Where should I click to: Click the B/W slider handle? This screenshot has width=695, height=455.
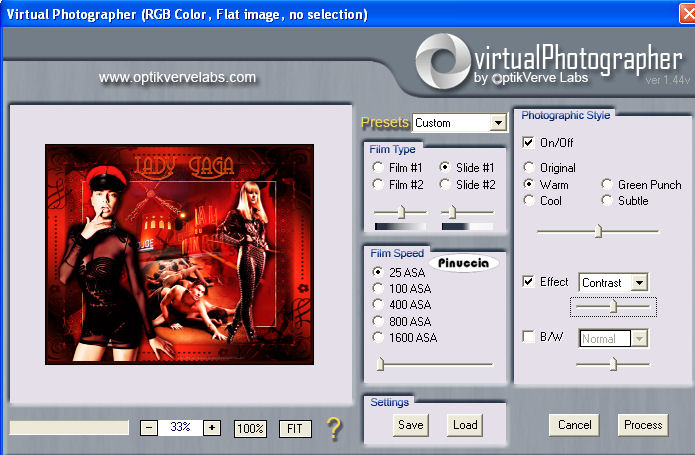613,364
